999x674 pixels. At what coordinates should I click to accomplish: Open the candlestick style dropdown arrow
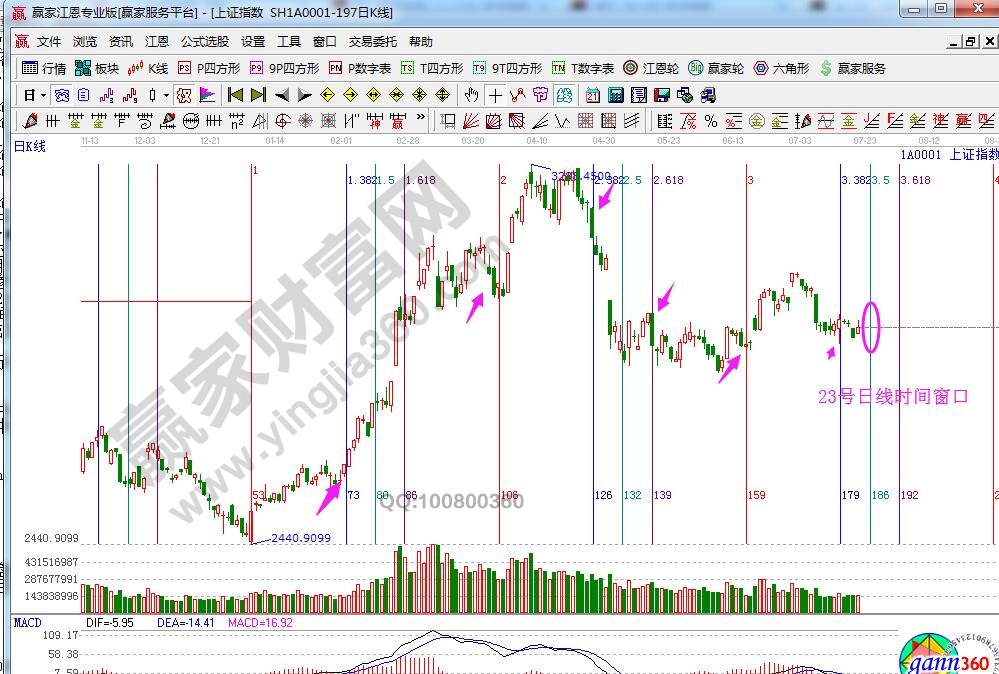pyautogui.click(x=166, y=95)
